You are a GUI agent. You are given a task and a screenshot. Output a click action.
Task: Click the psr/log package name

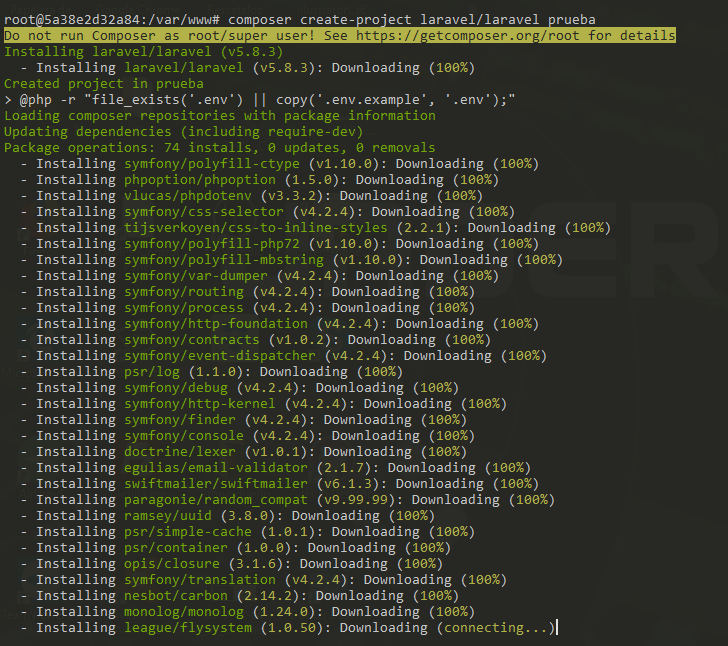(151, 372)
